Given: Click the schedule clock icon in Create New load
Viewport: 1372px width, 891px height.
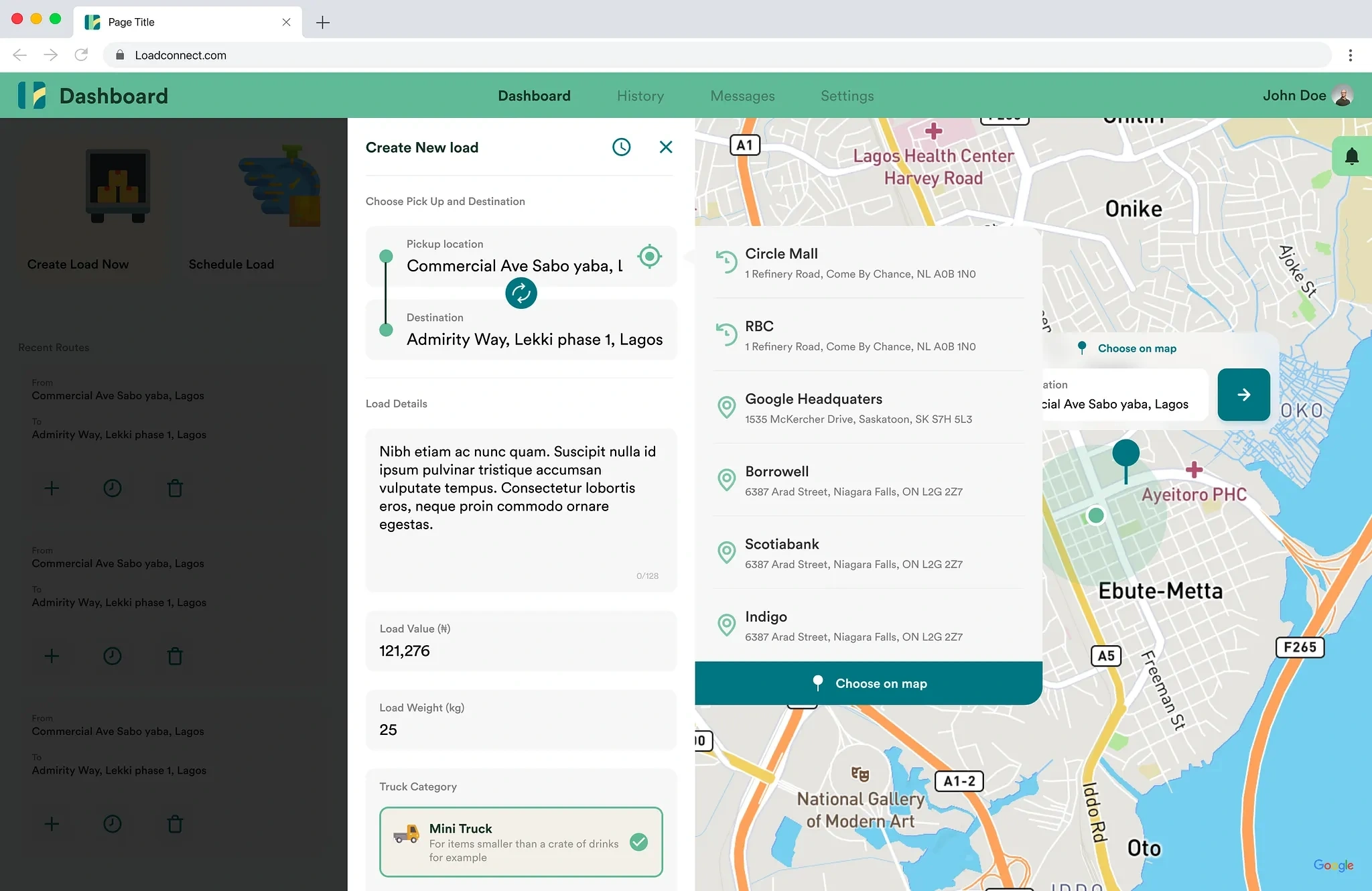Looking at the screenshot, I should tap(621, 147).
